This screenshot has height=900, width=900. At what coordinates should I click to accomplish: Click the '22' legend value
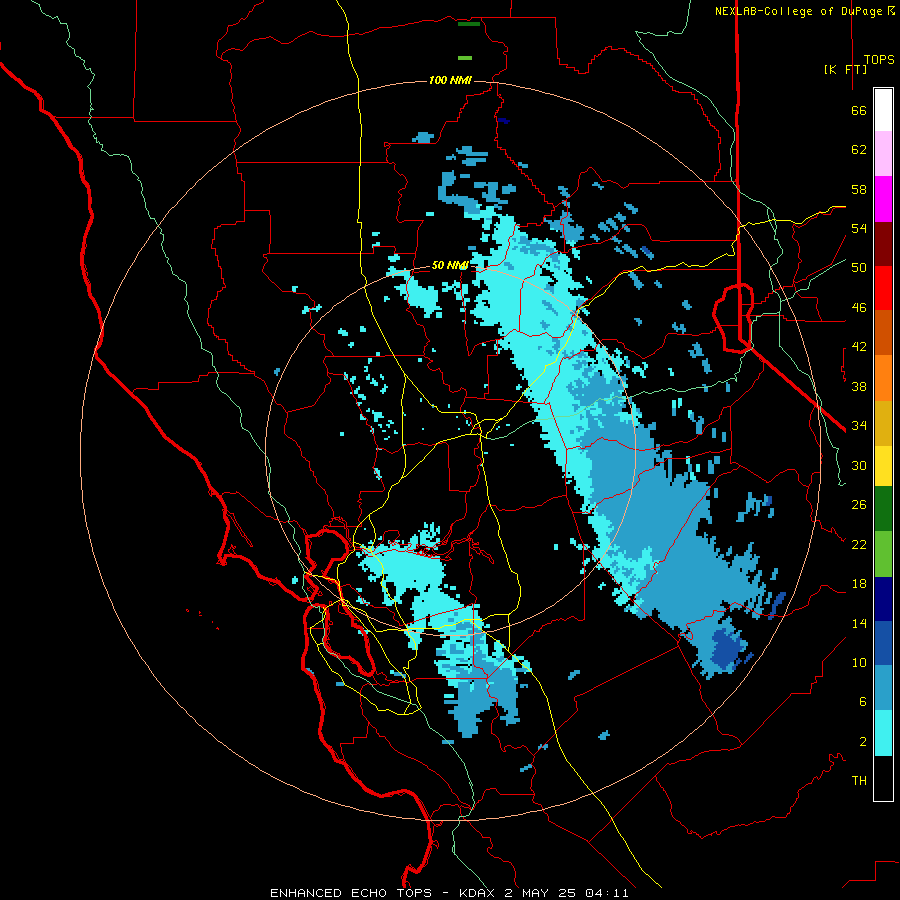click(x=859, y=544)
